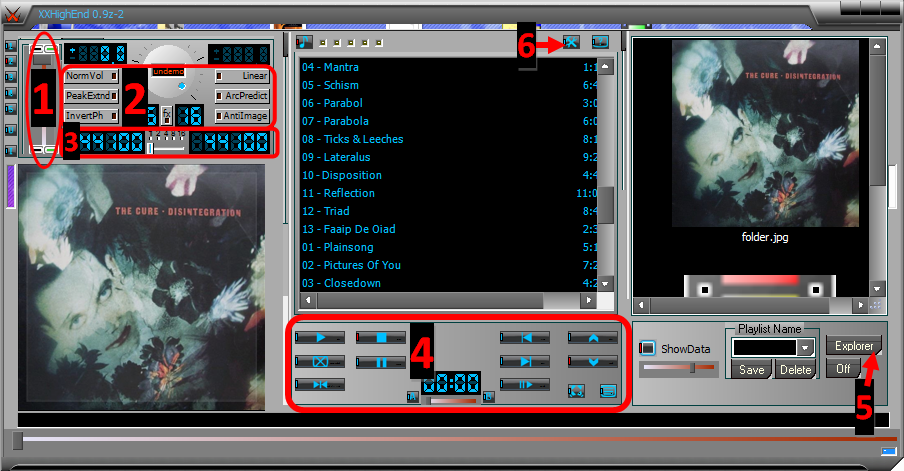Screen dimensions: 904x471
Task: Select track 13 - Faaip De Oiad
Action: point(448,229)
